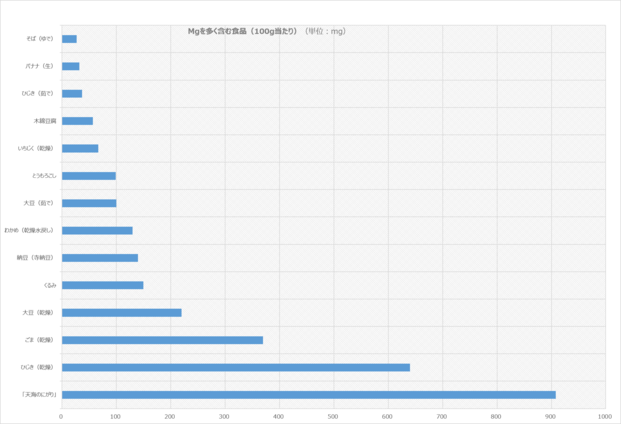
Task: Select the 'わかめ（乾燥水戻し）' category label
Action: click(x=29, y=230)
